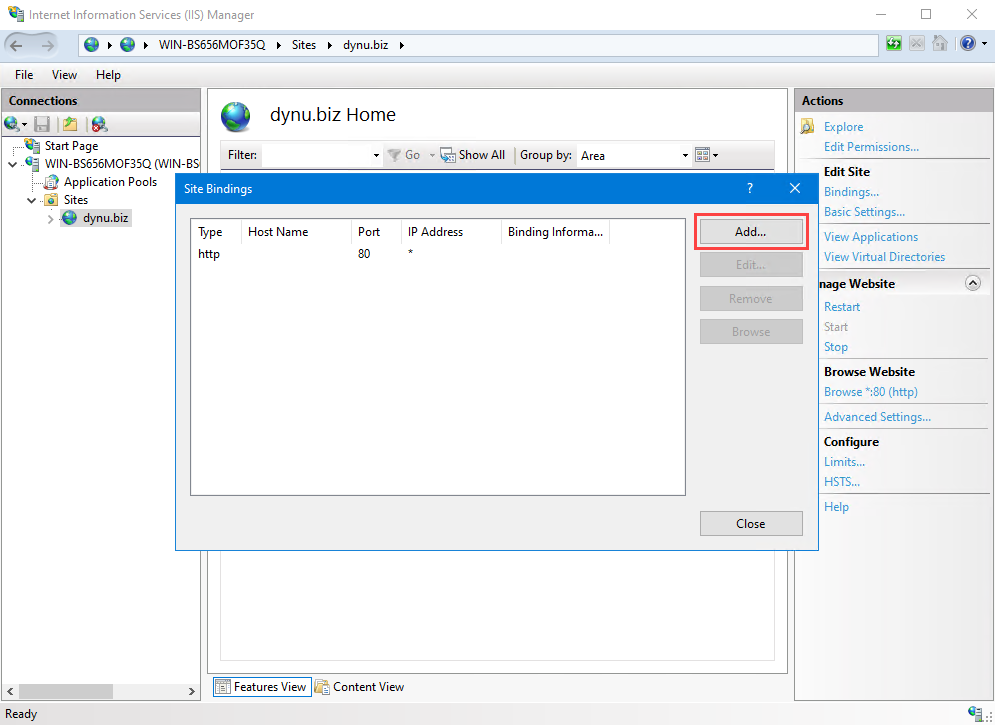The height and width of the screenshot is (725, 995).
Task: Collapse the Manage Website section chevron
Action: [973, 284]
